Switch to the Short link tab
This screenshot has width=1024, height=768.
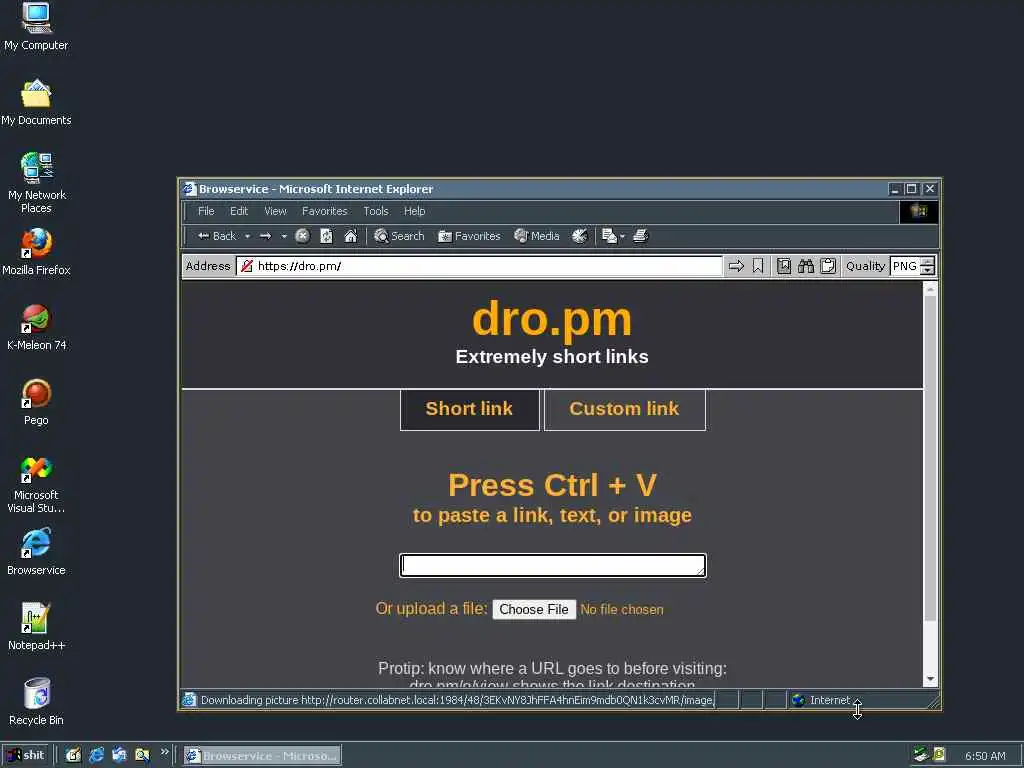(x=470, y=409)
